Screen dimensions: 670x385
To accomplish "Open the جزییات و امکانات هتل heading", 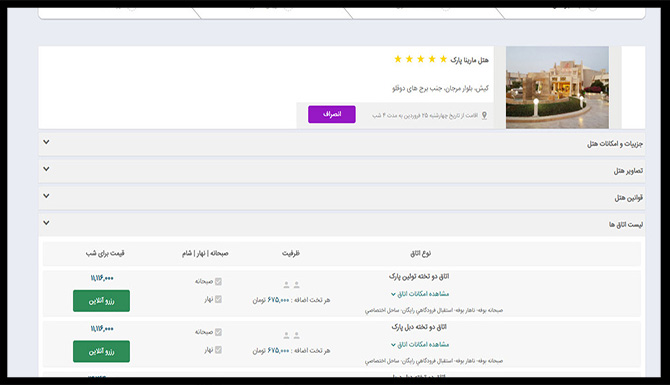I will (x=614, y=144).
